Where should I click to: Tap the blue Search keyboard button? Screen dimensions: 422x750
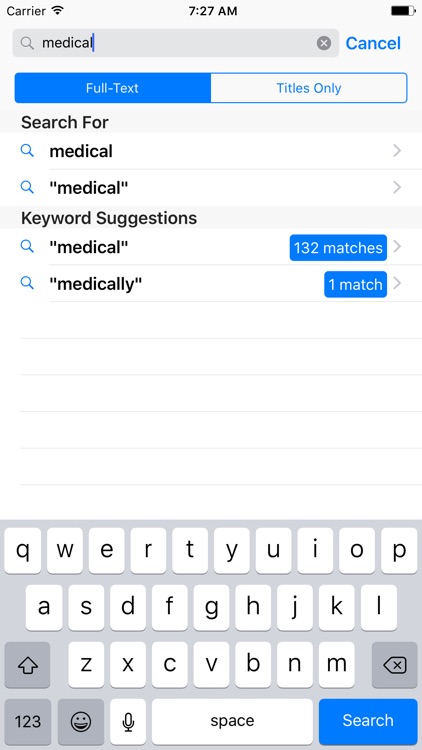click(x=368, y=721)
